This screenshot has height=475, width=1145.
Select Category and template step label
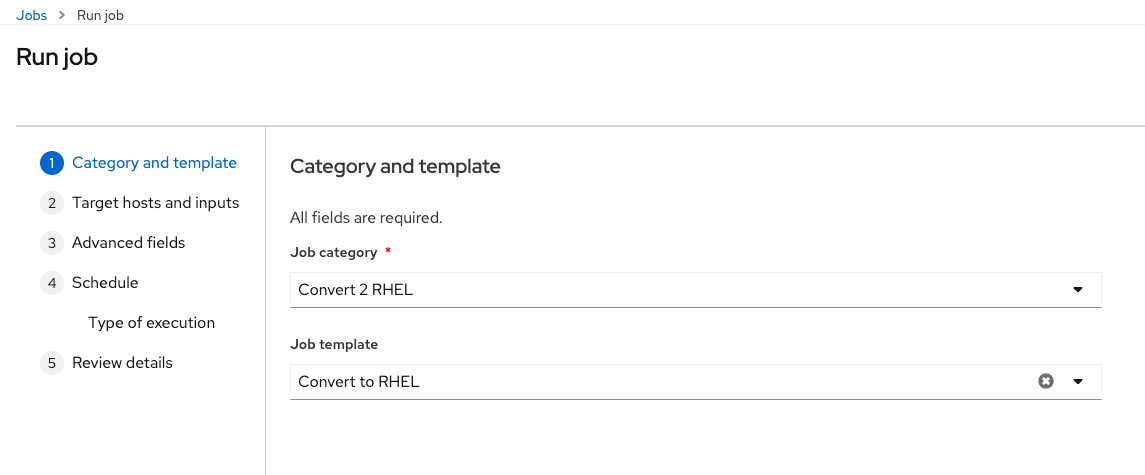pos(154,163)
